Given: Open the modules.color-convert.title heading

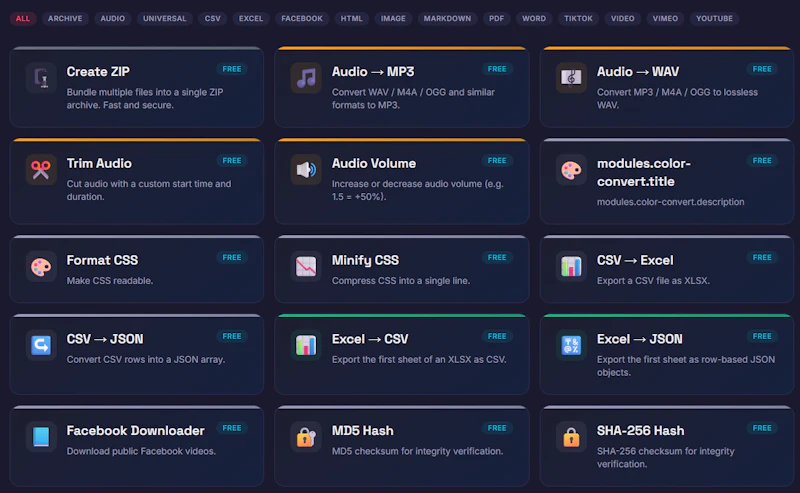Looking at the screenshot, I should tap(644, 172).
